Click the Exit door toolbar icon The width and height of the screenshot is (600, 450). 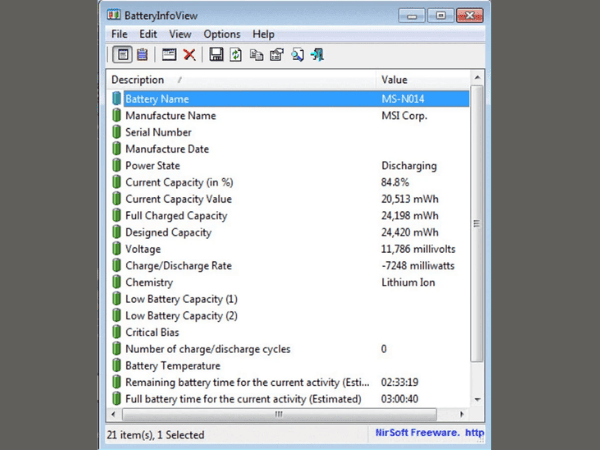tap(317, 55)
